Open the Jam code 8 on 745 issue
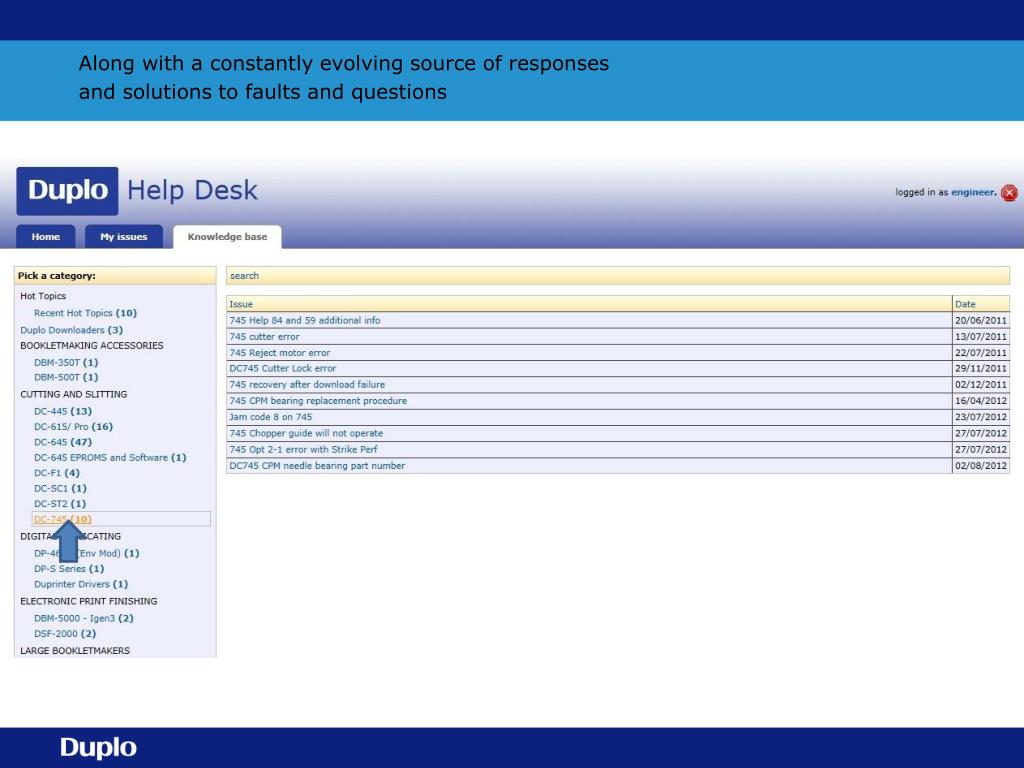The image size is (1024, 768). pyautogui.click(x=270, y=417)
